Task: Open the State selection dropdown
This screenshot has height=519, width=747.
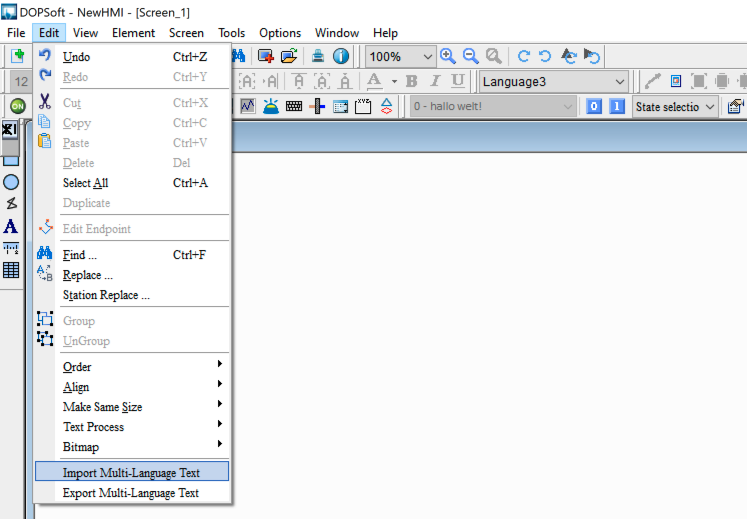Action: coord(676,106)
